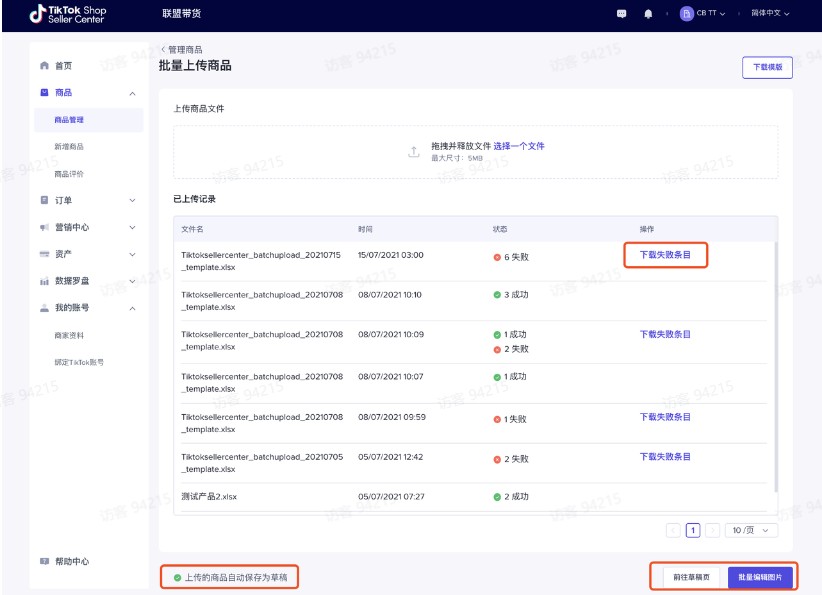Open the 10/页 page size dropdown

pos(750,530)
